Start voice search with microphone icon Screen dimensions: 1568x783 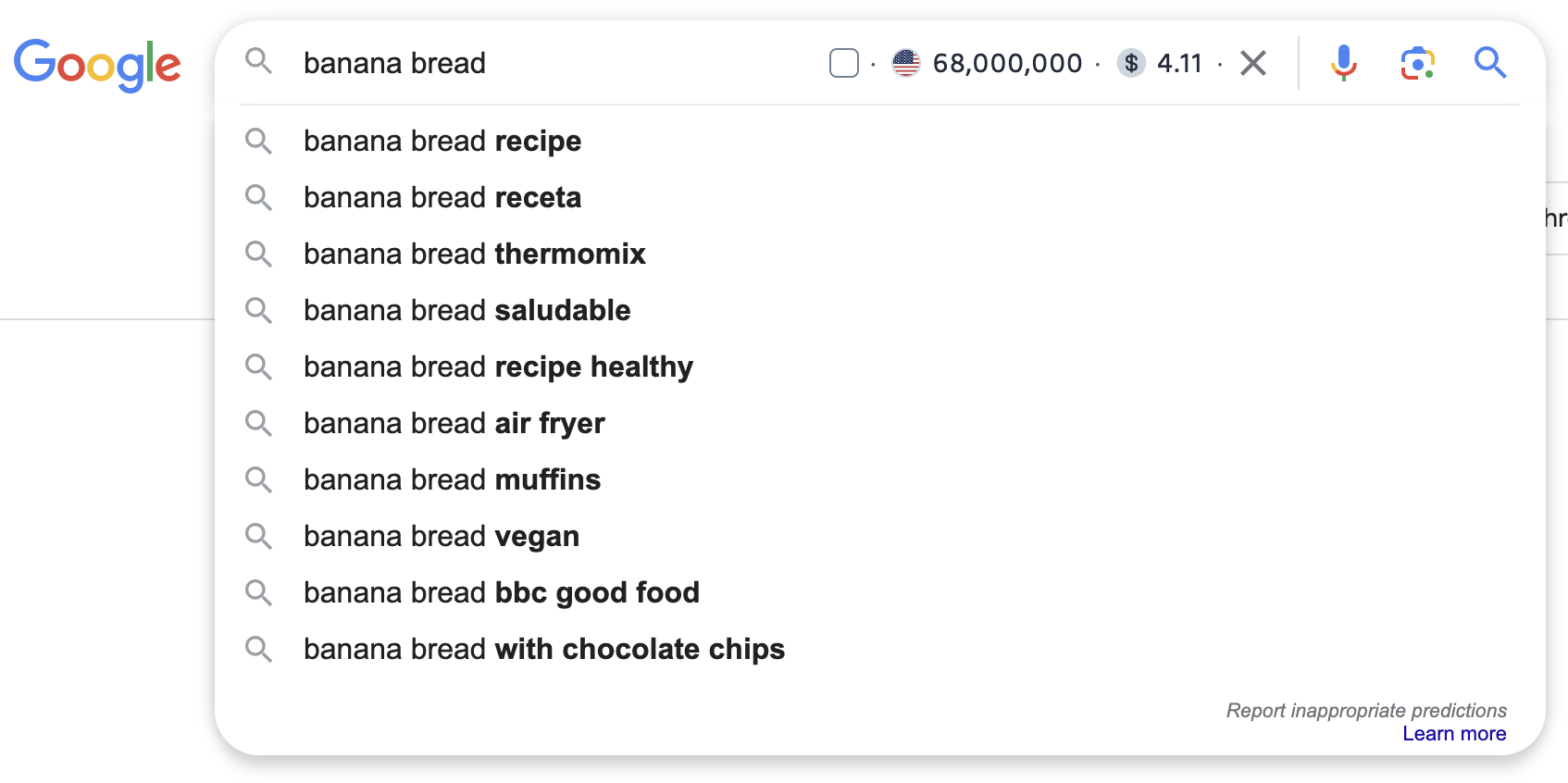[x=1343, y=63]
